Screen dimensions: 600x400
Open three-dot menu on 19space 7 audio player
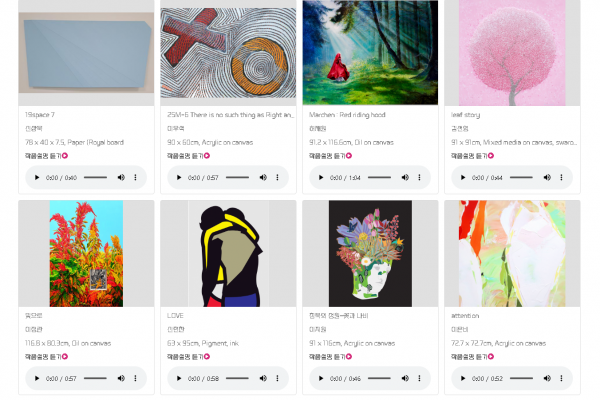click(x=135, y=178)
